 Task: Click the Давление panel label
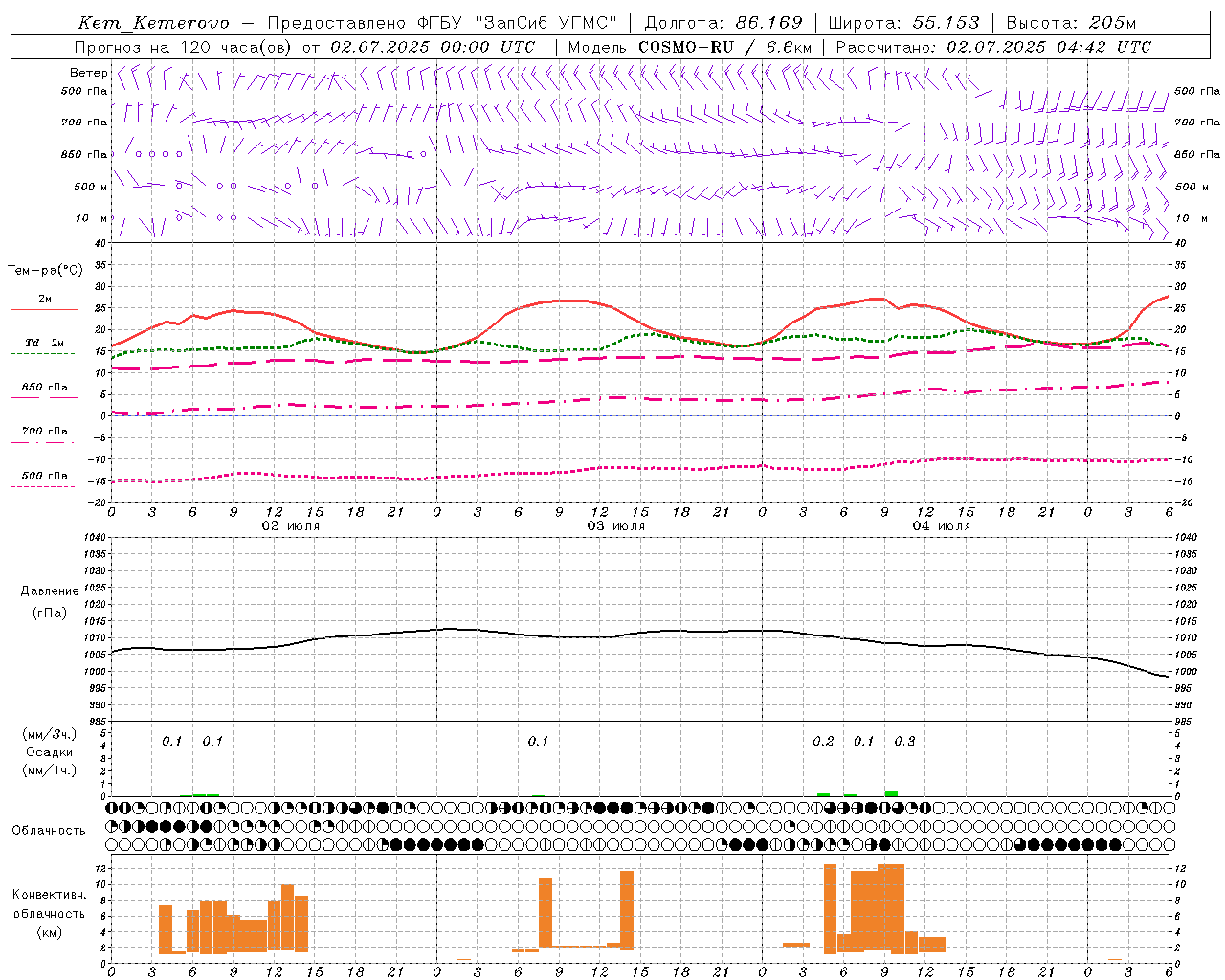(50, 591)
